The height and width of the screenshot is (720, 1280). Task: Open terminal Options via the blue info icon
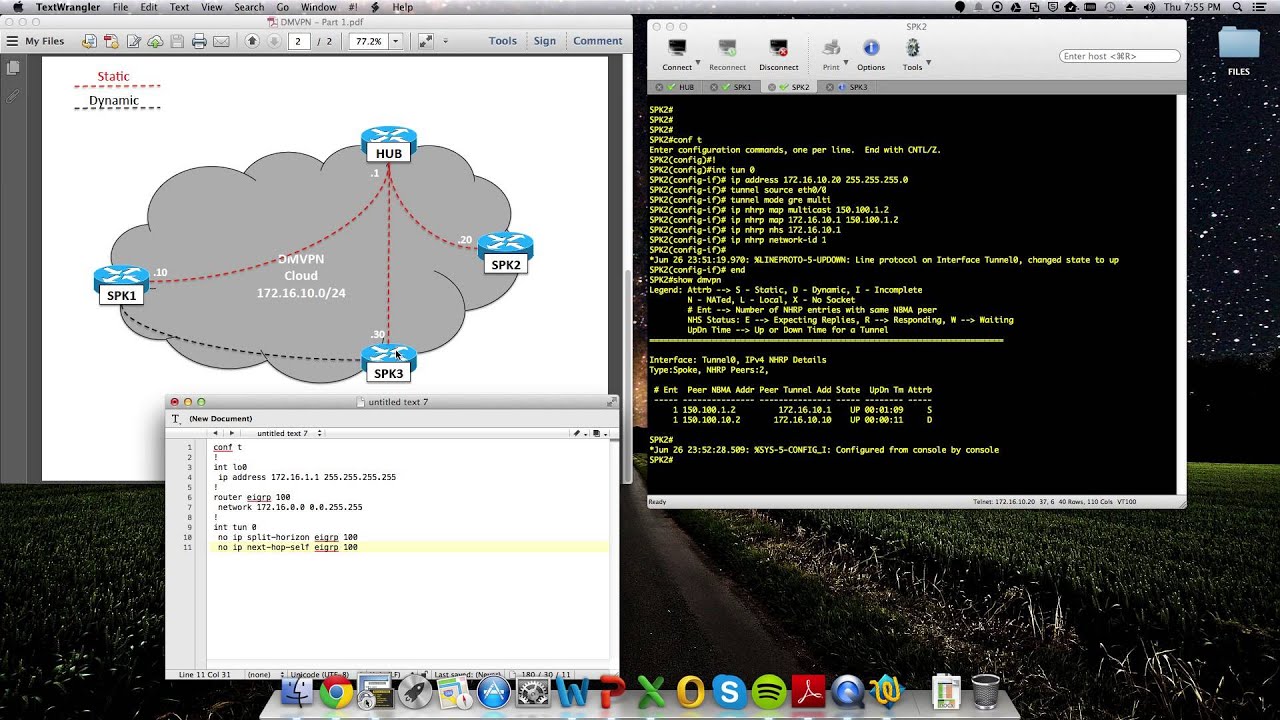(x=871, y=48)
